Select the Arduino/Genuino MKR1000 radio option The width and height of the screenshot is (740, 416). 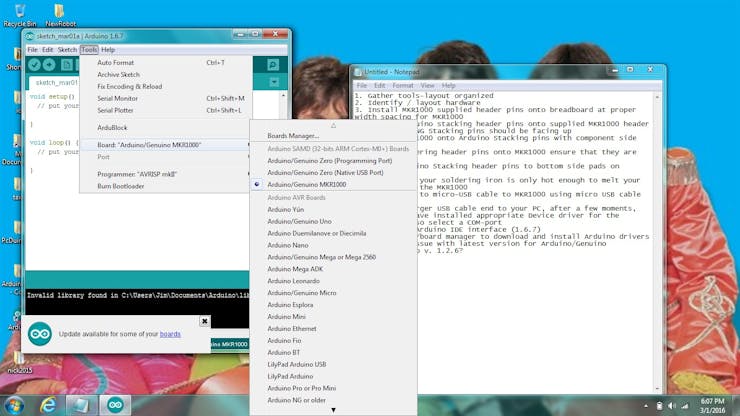pos(333,184)
